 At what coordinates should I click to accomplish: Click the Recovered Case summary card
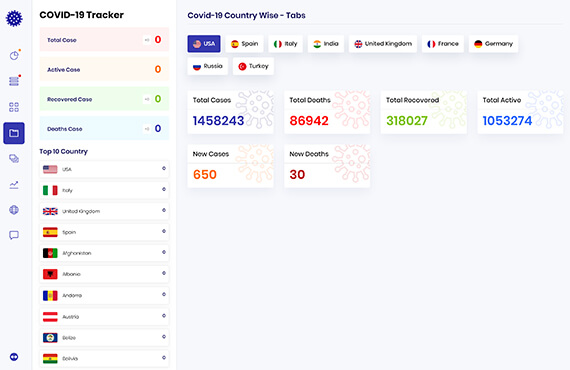point(104,99)
